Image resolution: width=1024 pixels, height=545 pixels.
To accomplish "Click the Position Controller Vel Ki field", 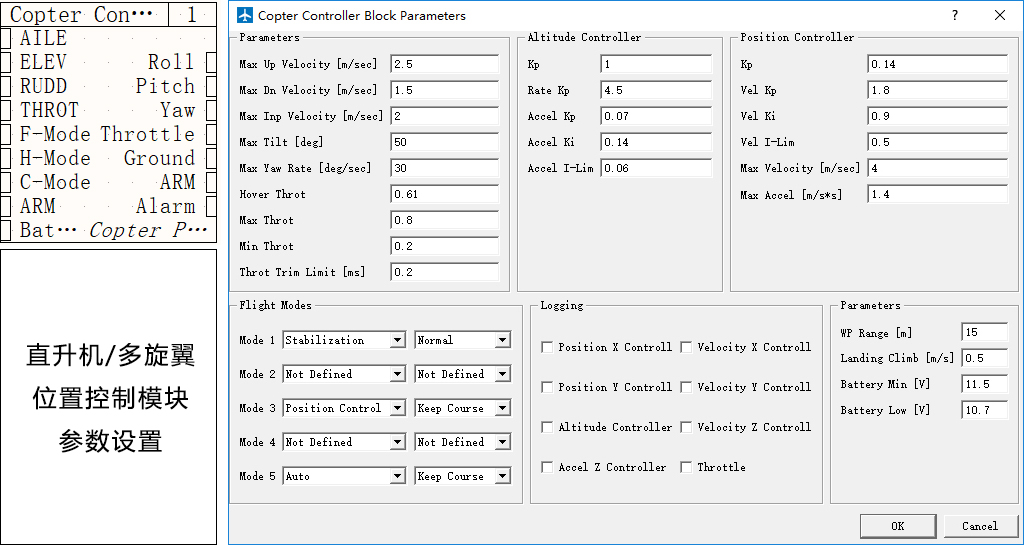I will coord(937,116).
